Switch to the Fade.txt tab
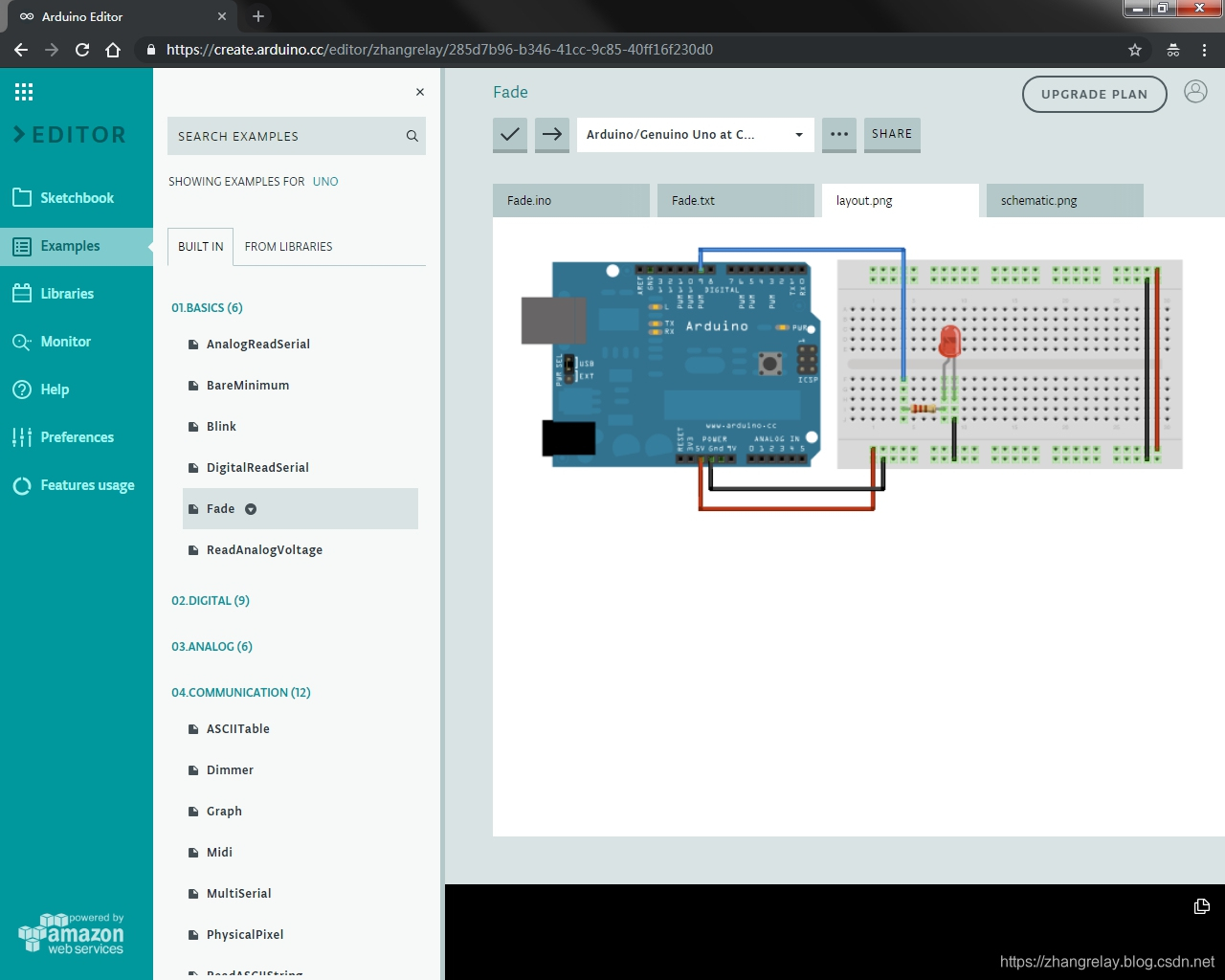The height and width of the screenshot is (980, 1225). point(736,200)
